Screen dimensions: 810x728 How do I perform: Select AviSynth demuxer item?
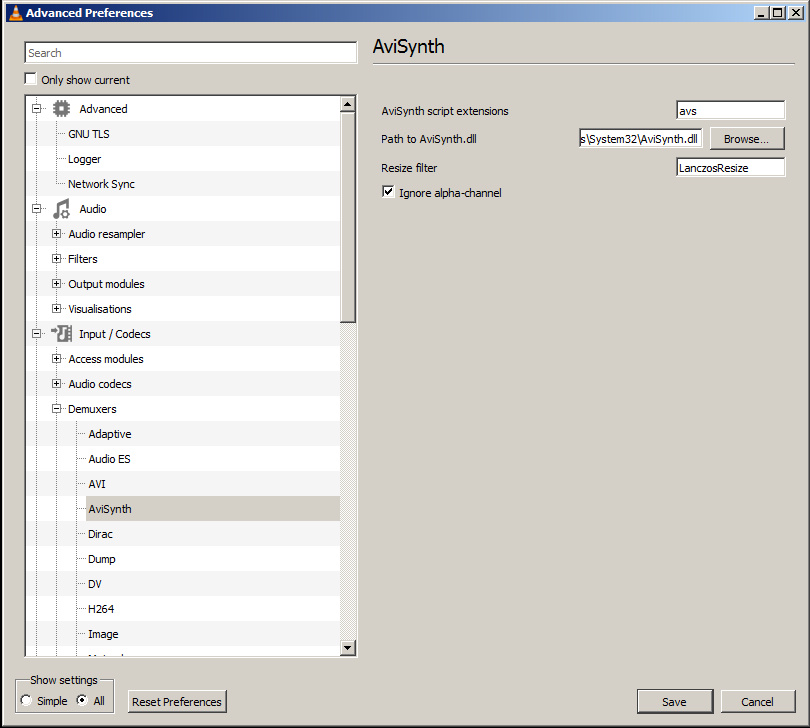point(110,509)
